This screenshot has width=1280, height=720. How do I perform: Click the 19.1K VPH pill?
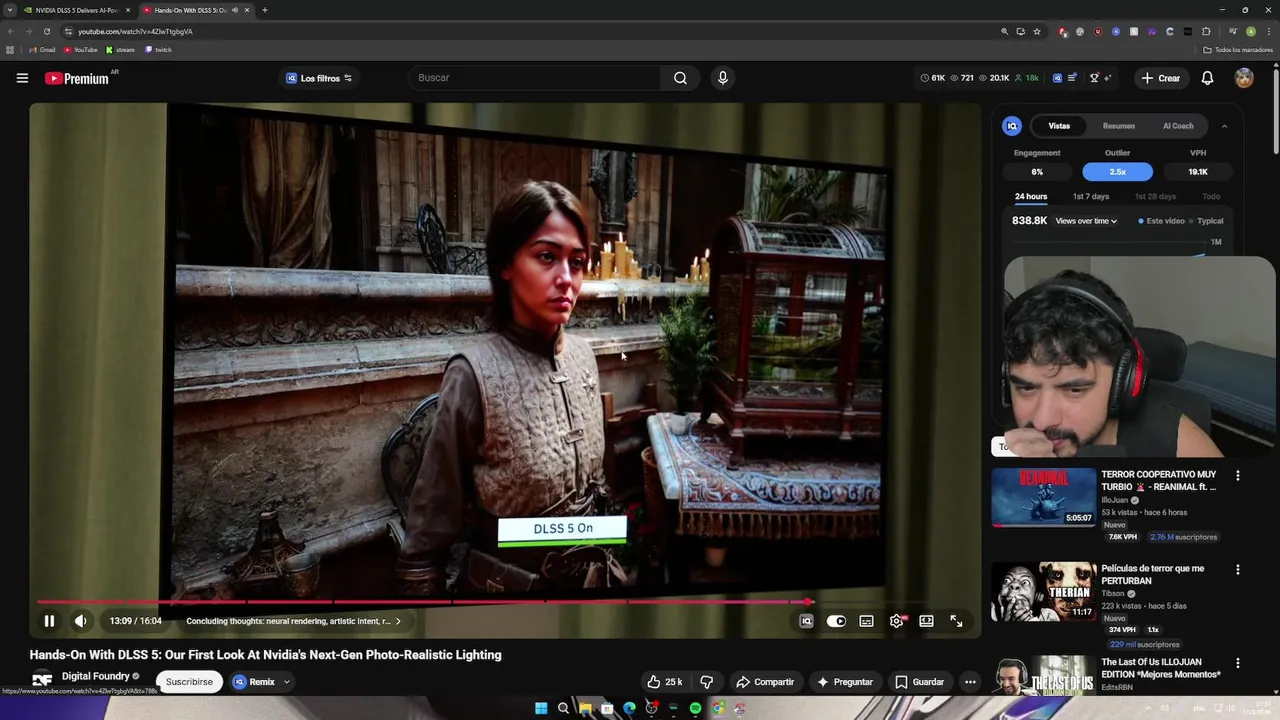pyautogui.click(x=1198, y=172)
